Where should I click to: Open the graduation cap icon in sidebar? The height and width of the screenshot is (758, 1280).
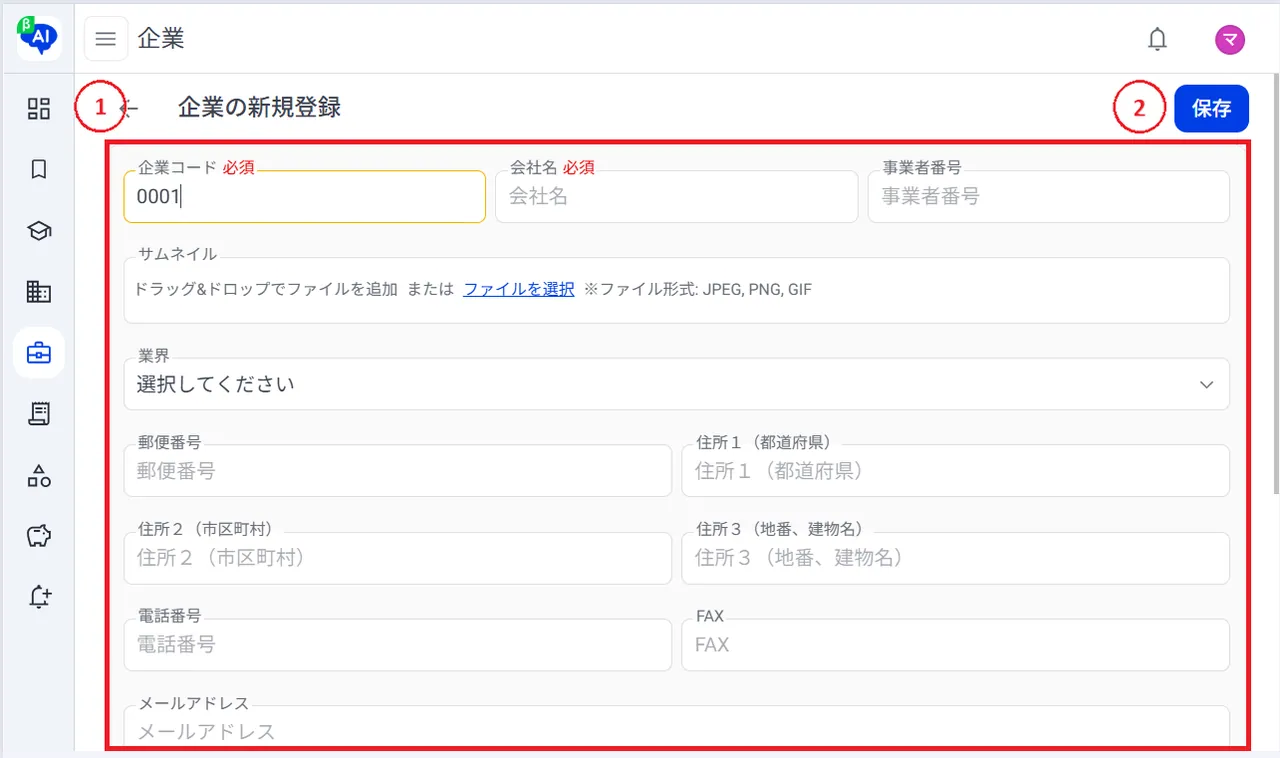click(39, 231)
